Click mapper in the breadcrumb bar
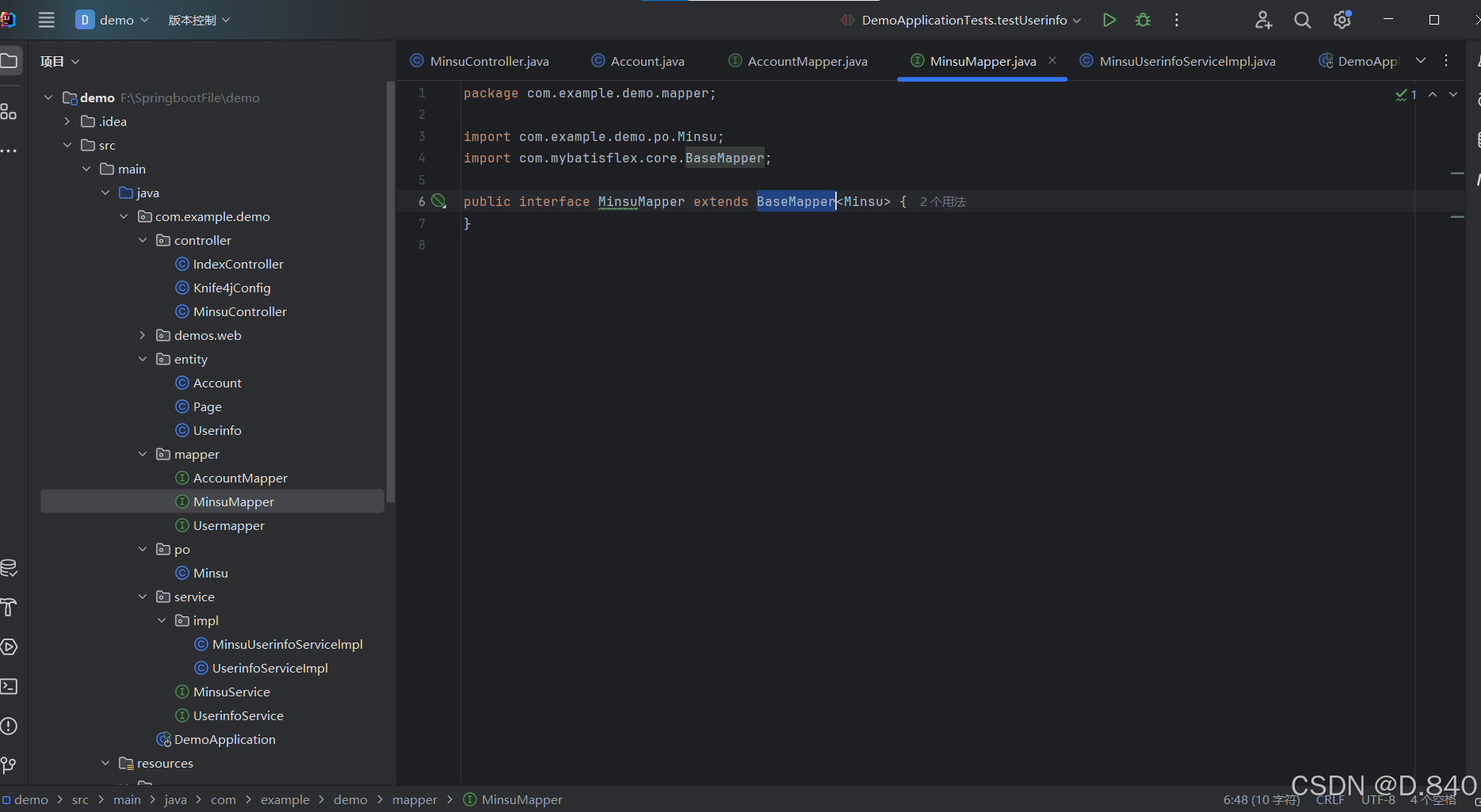 tap(414, 799)
